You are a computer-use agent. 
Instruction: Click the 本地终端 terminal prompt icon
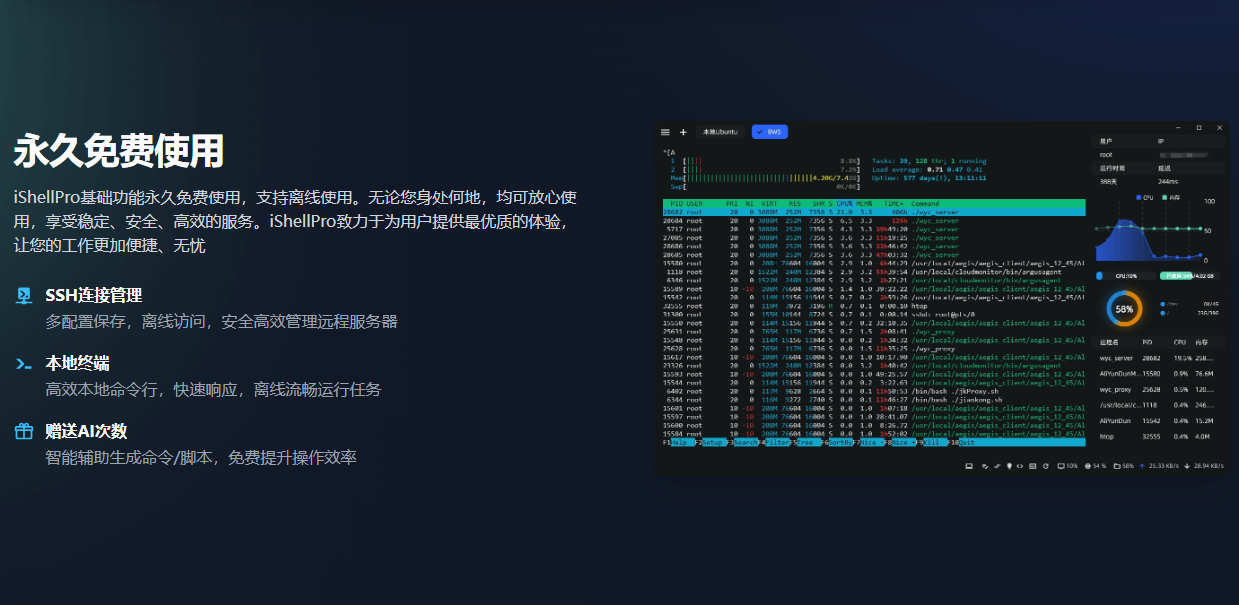24,363
